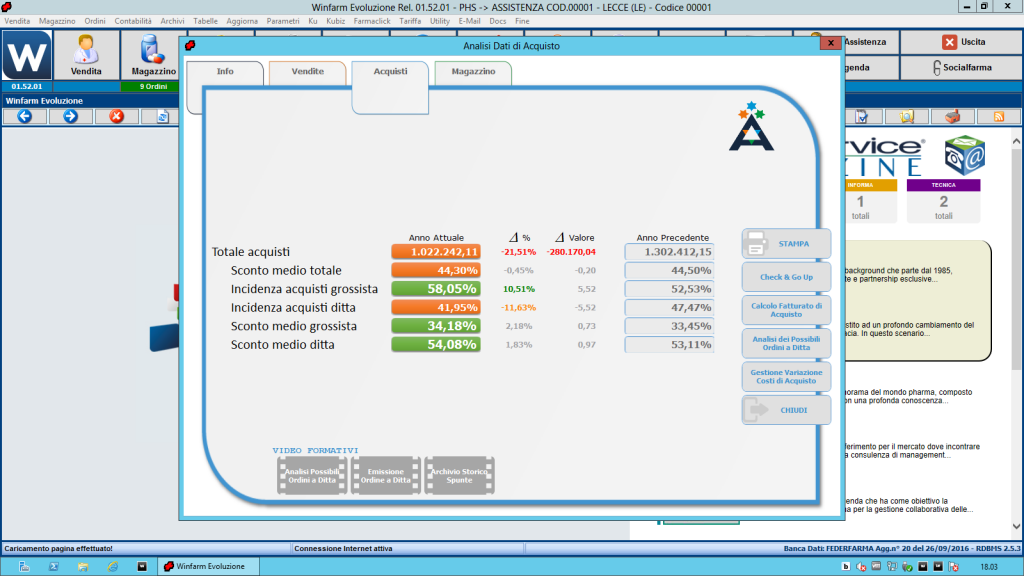Screen dimensions: 1024x576
Task: Open Analisi dei Possibili Ordini a Ditta
Action: (786, 344)
